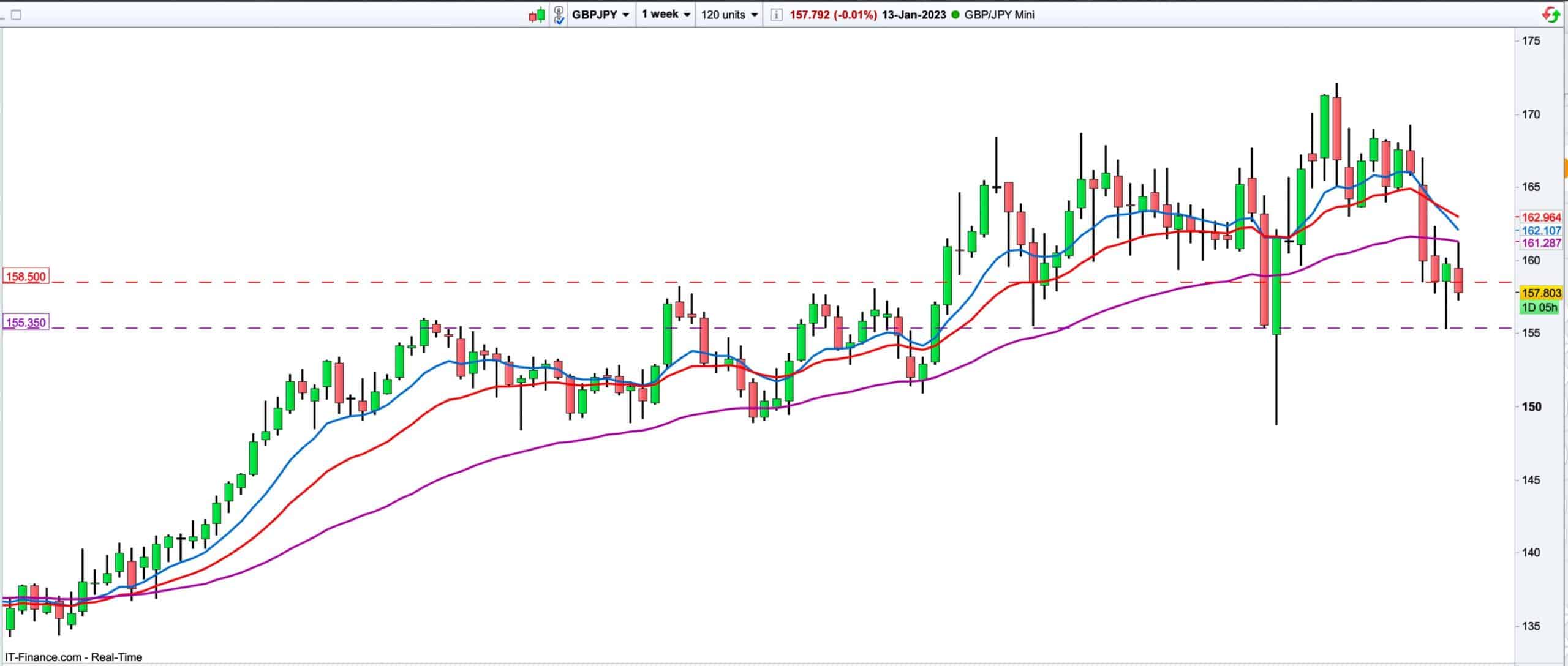The image size is (1568, 666).
Task: Click the green market status dot
Action: click(x=956, y=15)
